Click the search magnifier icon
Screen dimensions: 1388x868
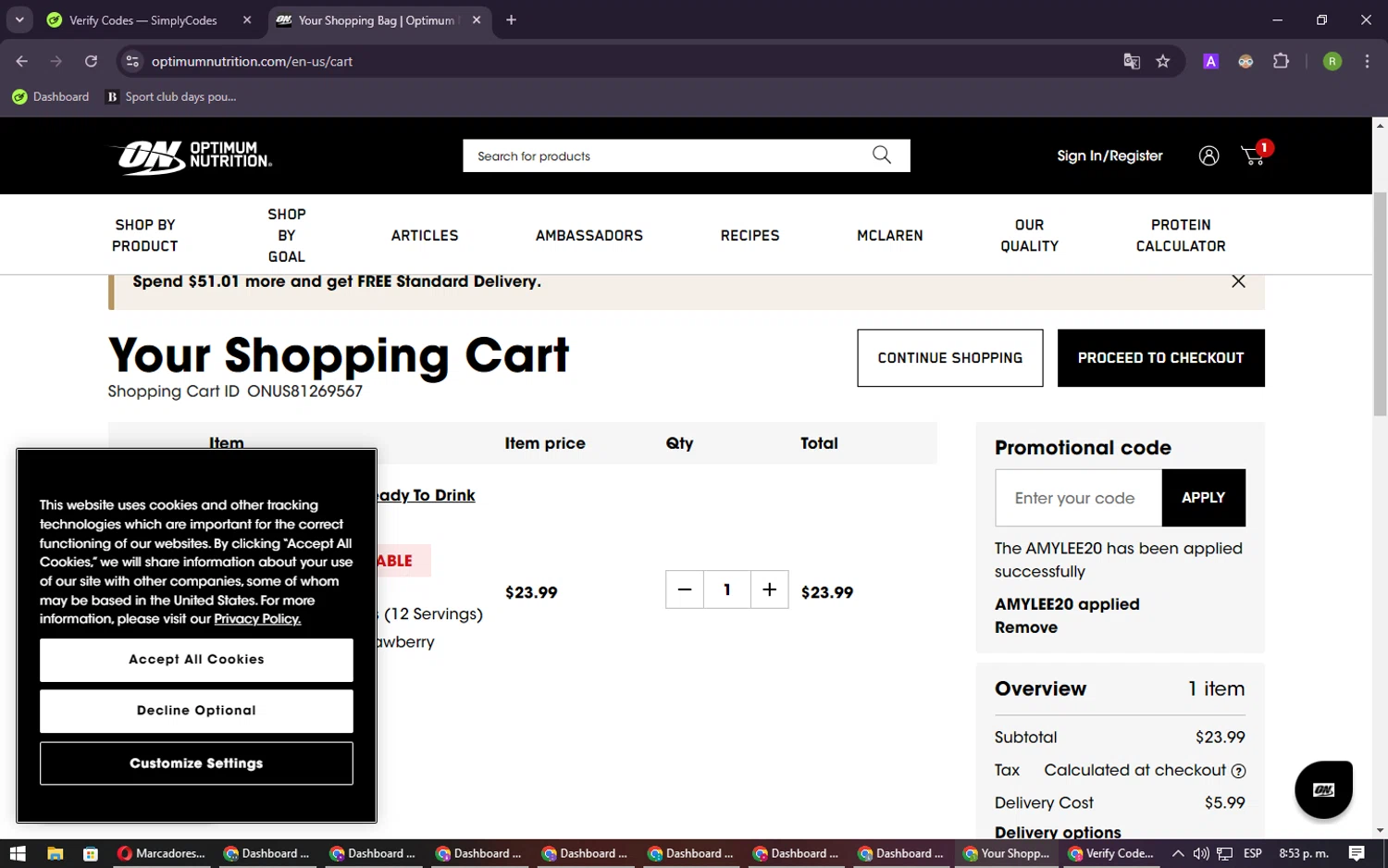pos(882,155)
